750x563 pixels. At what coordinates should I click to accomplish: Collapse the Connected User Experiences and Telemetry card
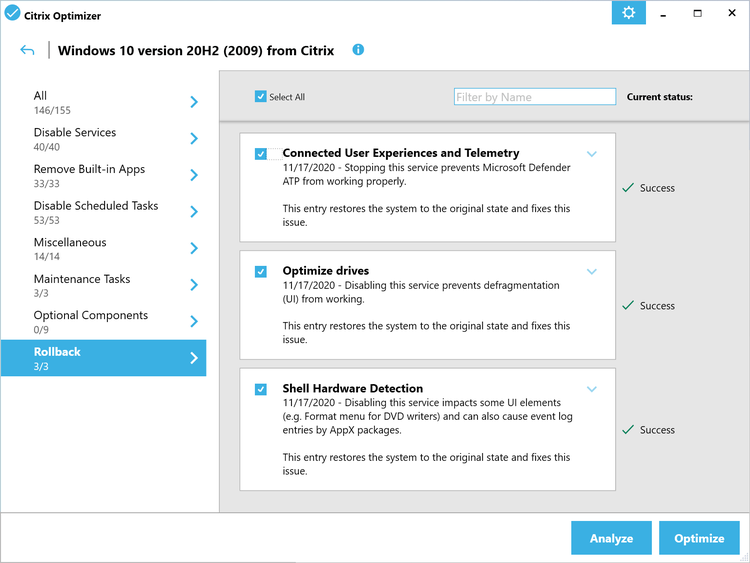point(592,154)
